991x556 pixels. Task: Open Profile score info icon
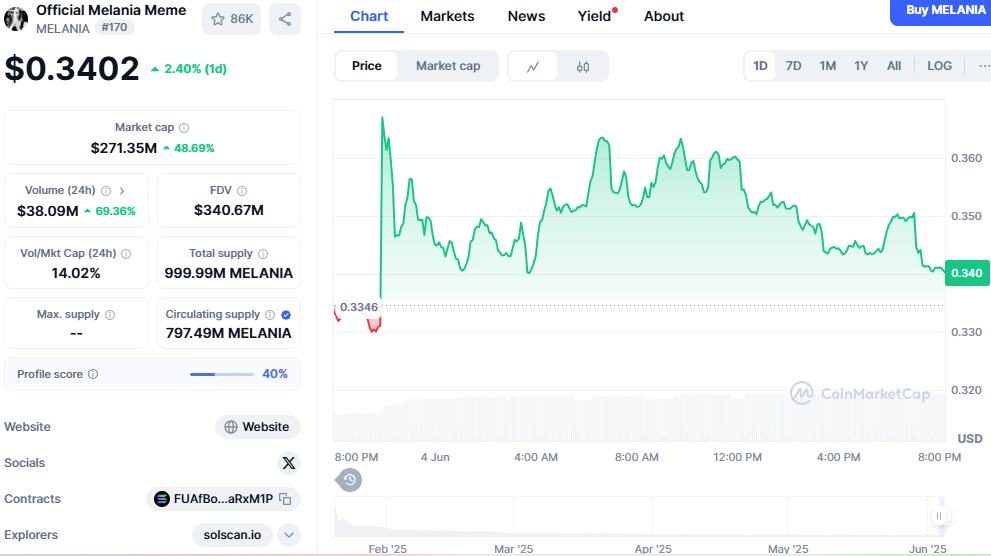point(93,374)
